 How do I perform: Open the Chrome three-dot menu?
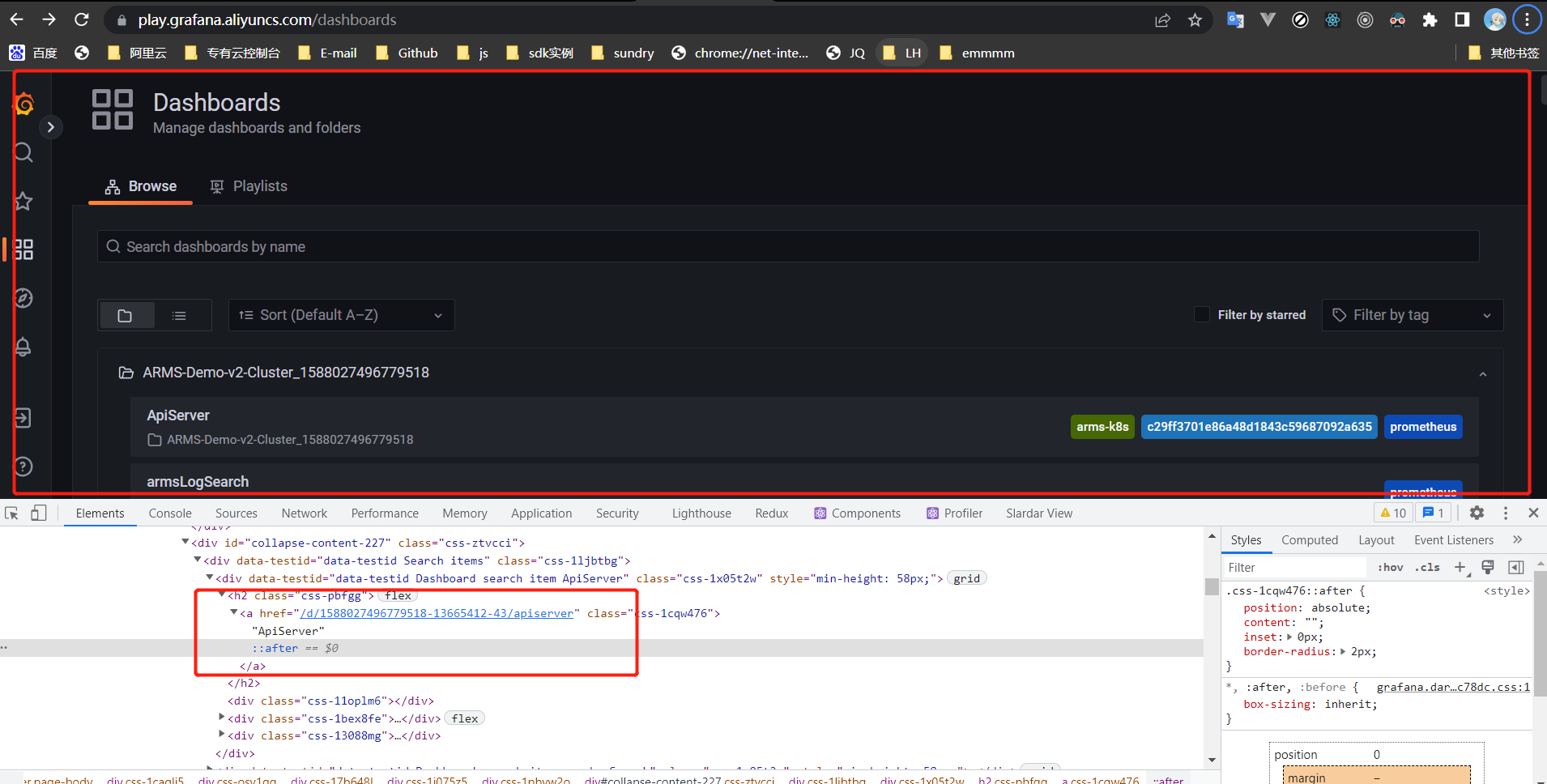[1528, 19]
